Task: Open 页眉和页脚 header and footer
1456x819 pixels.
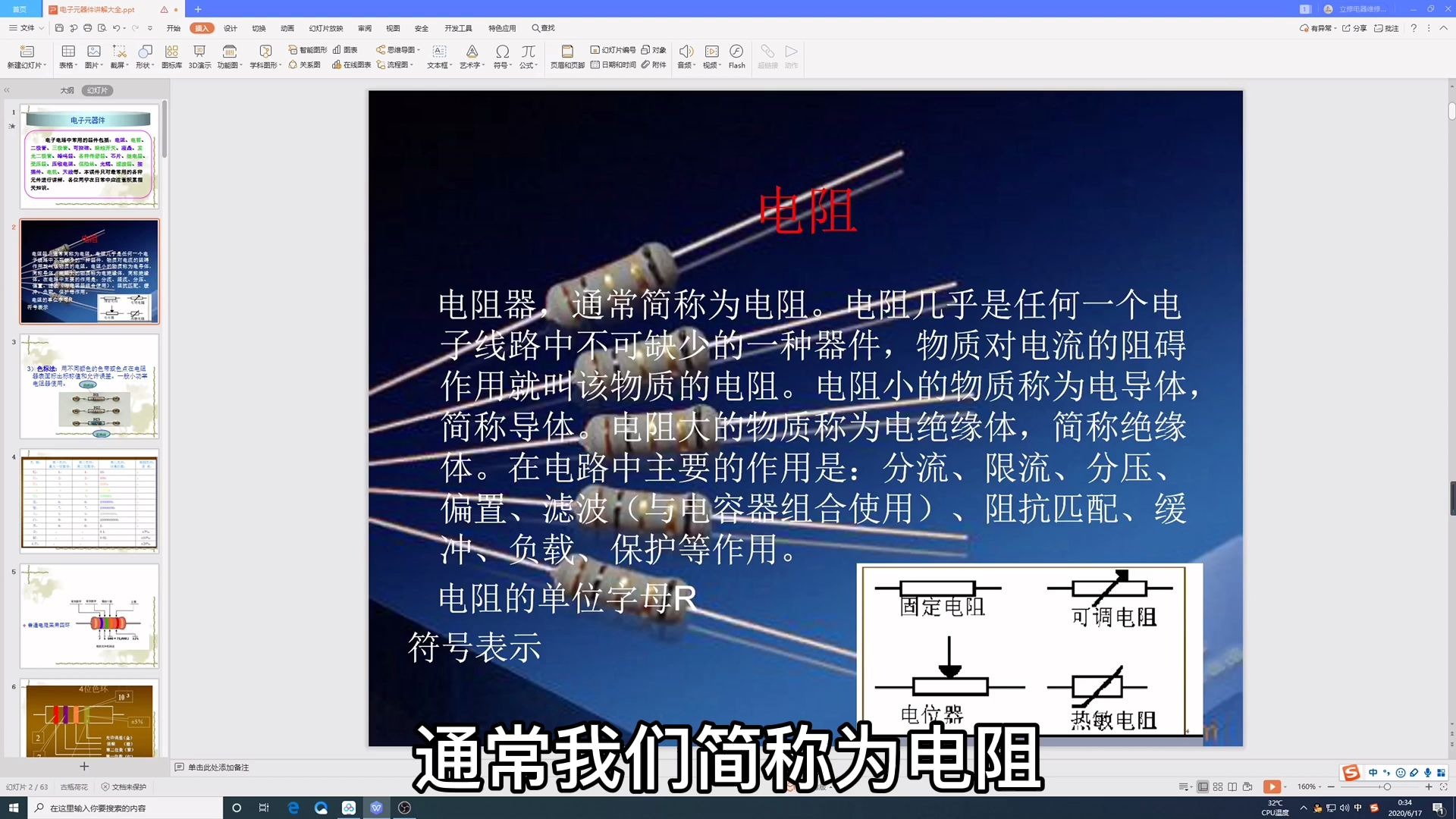Action: (567, 56)
